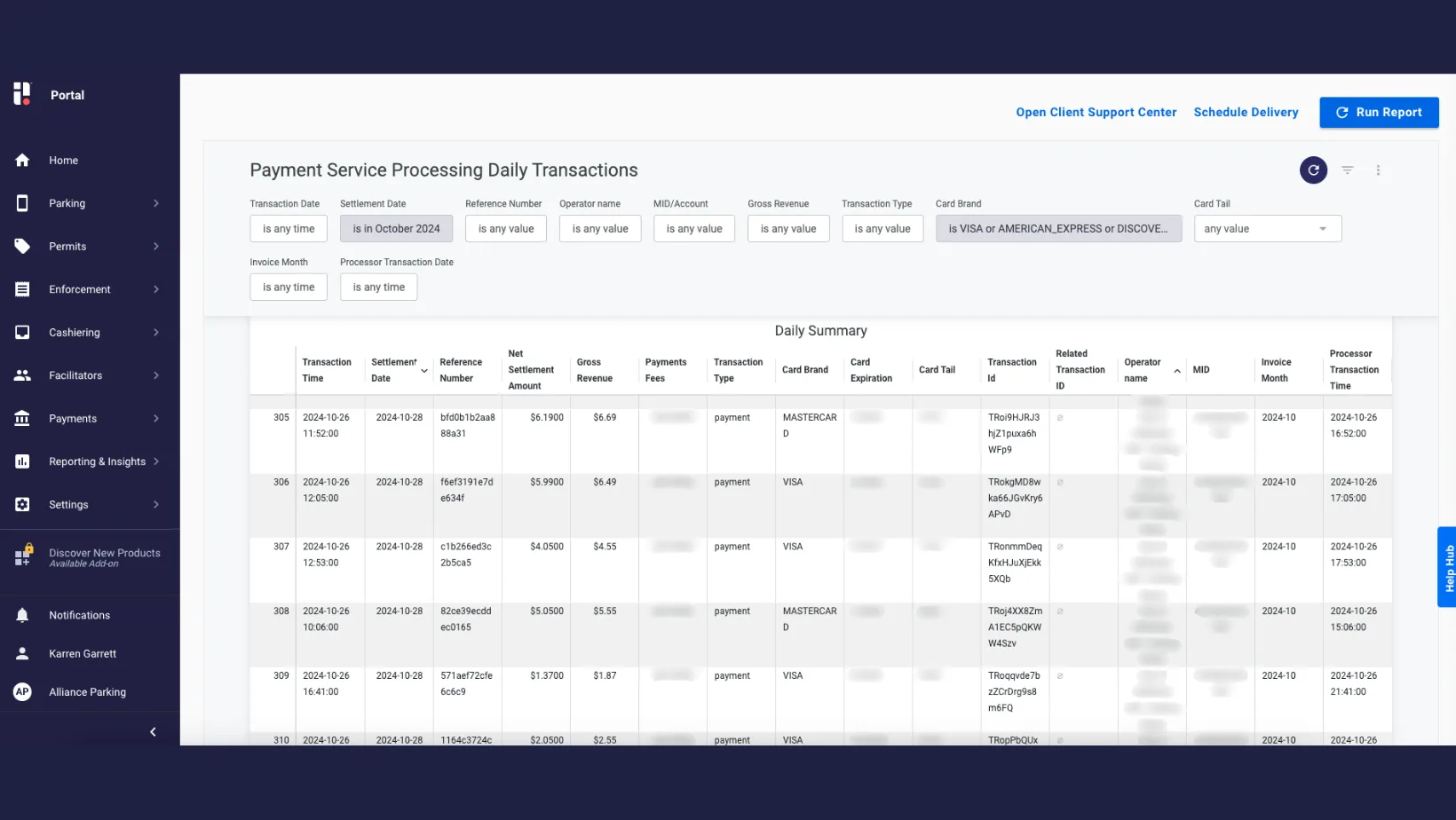Open the filter lines icon
Image resolution: width=1456 pixels, height=820 pixels.
1347,170
